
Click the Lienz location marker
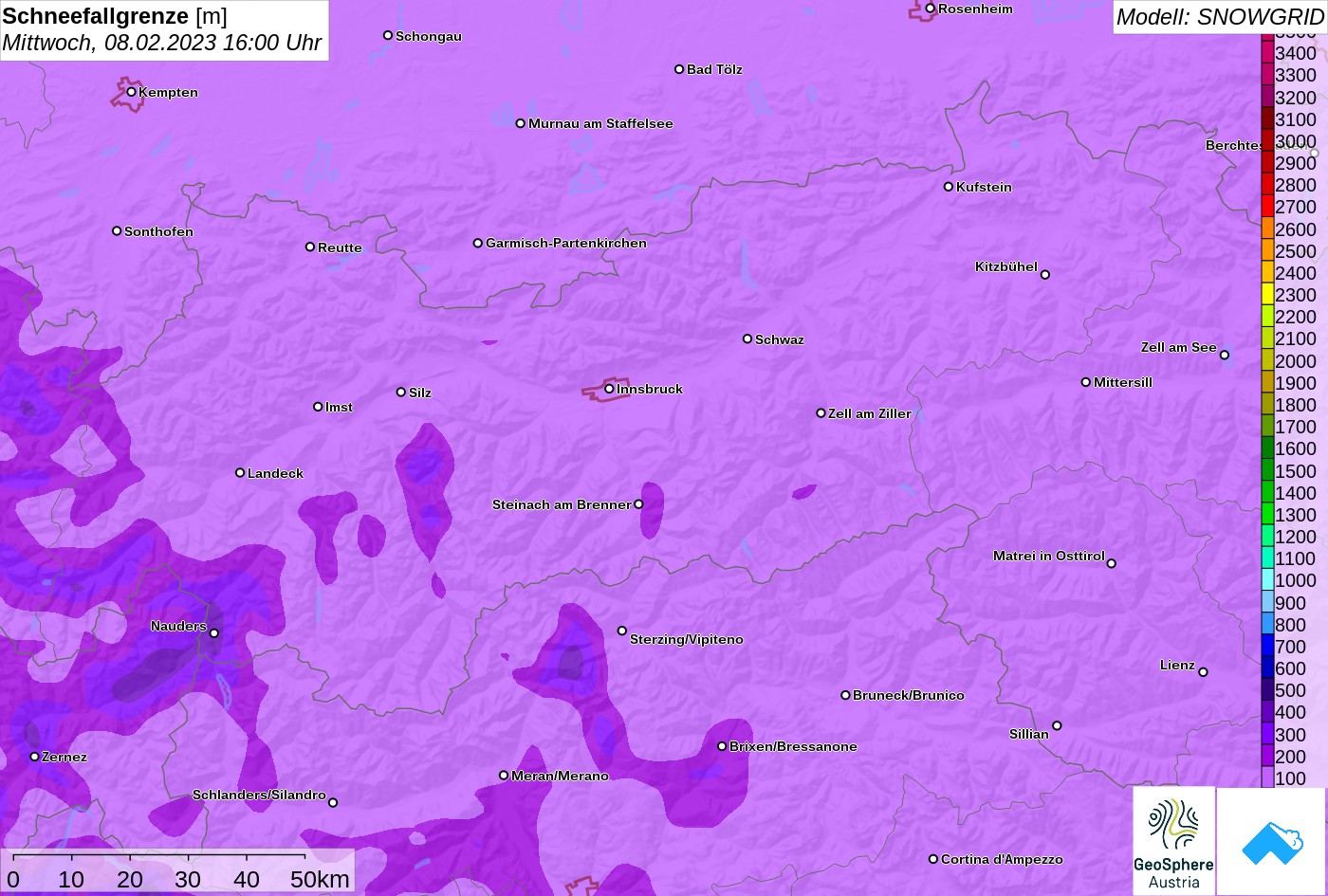pos(1203,672)
